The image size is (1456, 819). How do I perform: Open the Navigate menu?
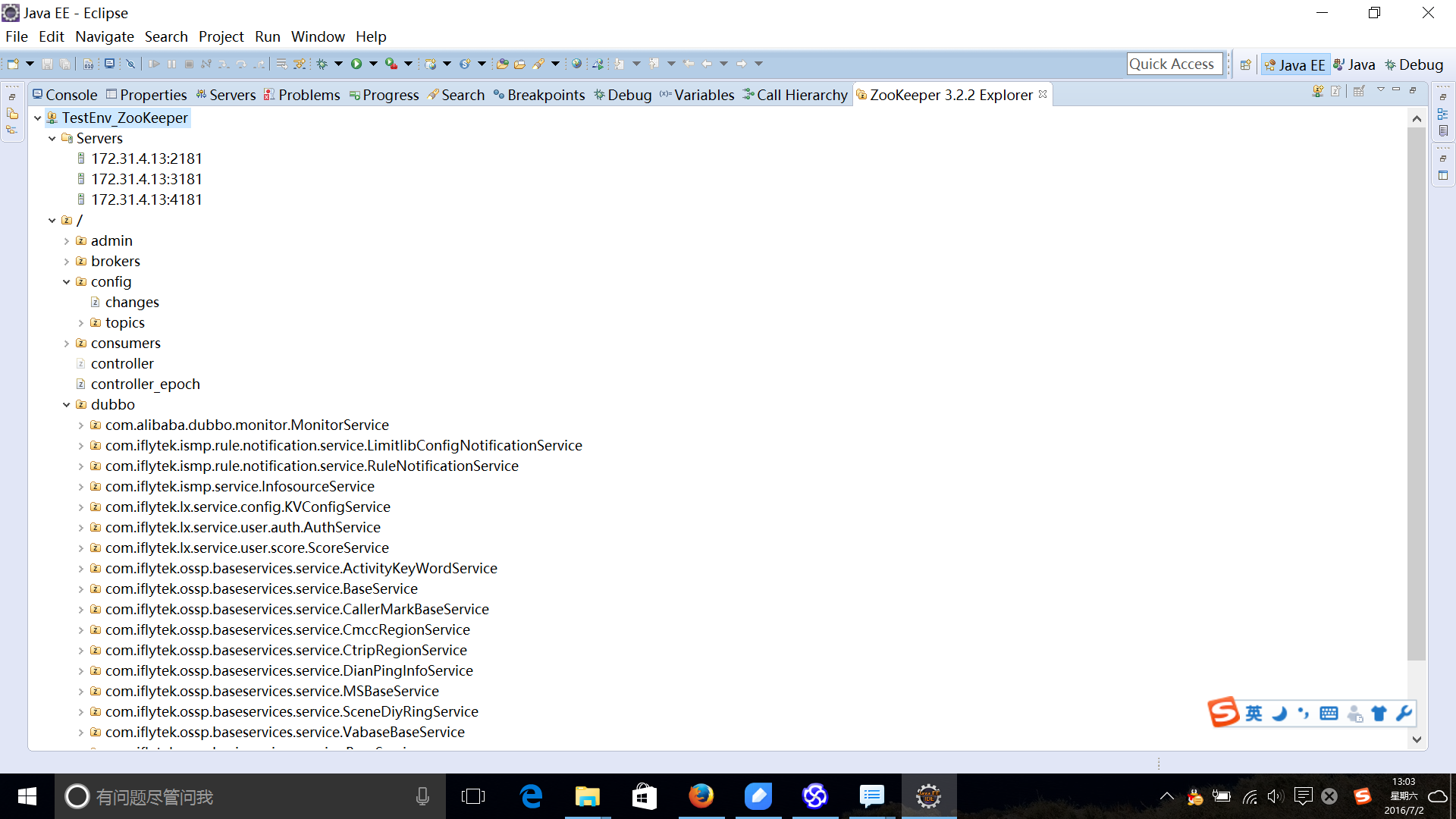coord(104,36)
